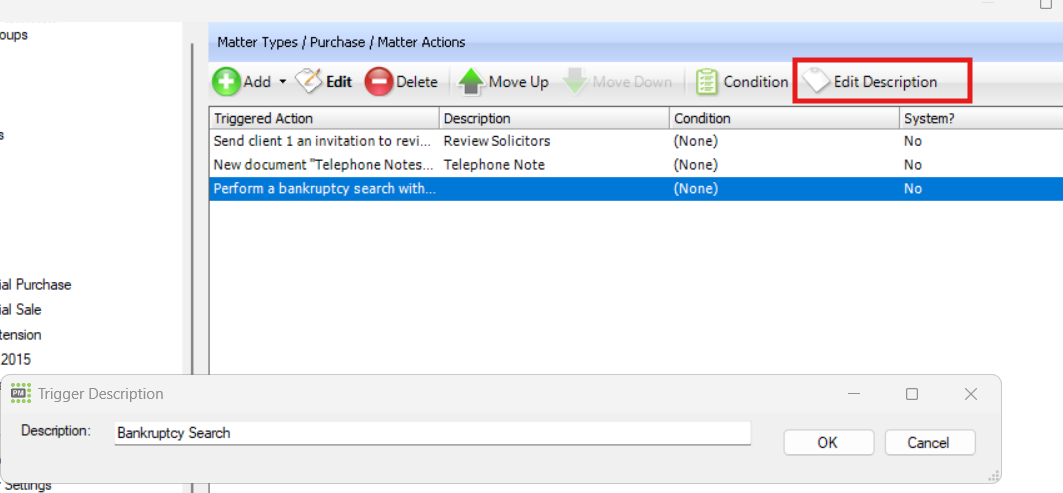This screenshot has width=1063, height=493.
Task: Close the Trigger Description dialog
Action: coord(971,394)
